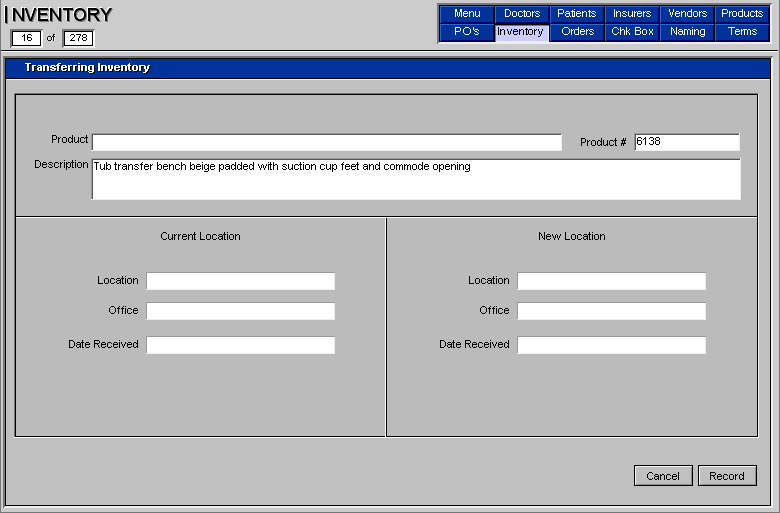Open the Naming section
Image resolution: width=780 pixels, height=513 pixels.
pyautogui.click(x=687, y=32)
